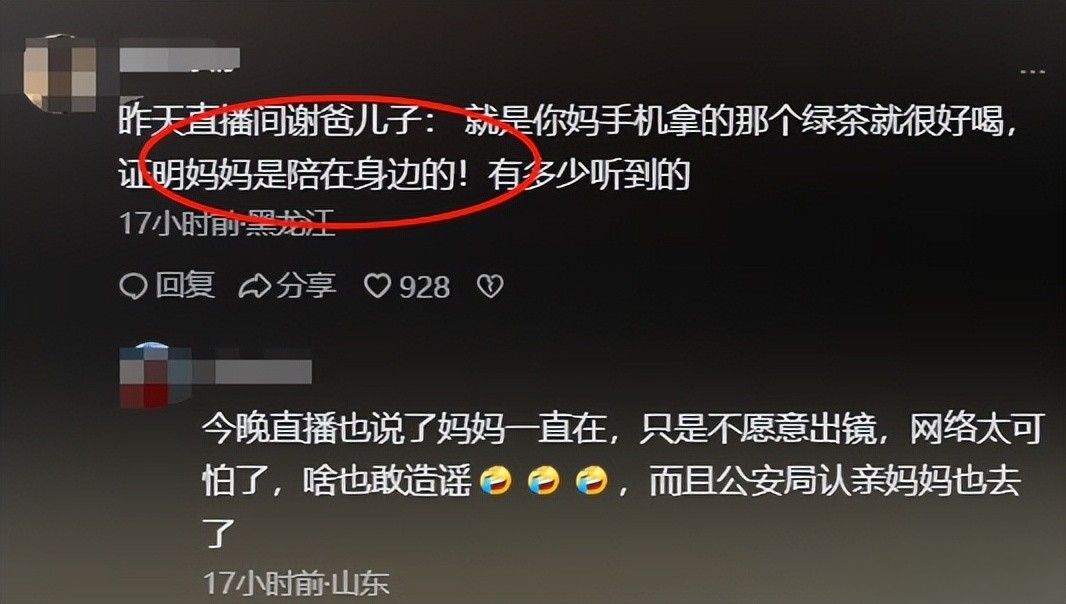The height and width of the screenshot is (604, 1066).
Task: Select the comment starting with 昨天直播间谢爸儿子
Action: 566,148
